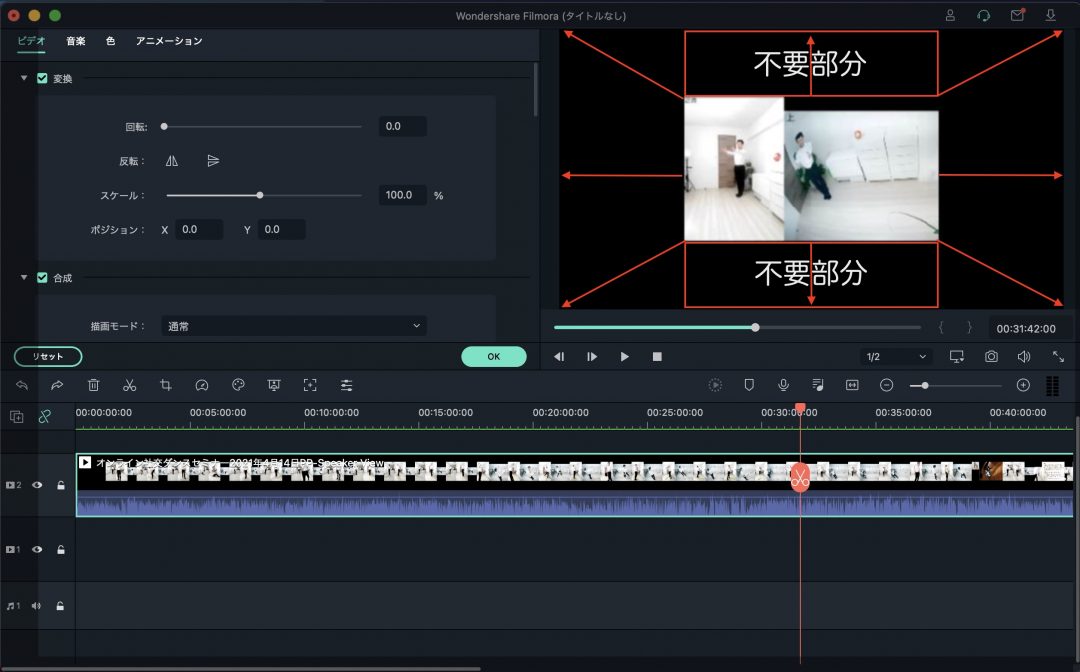Confirm changes with the OK button
The height and width of the screenshot is (672, 1080).
coord(493,356)
